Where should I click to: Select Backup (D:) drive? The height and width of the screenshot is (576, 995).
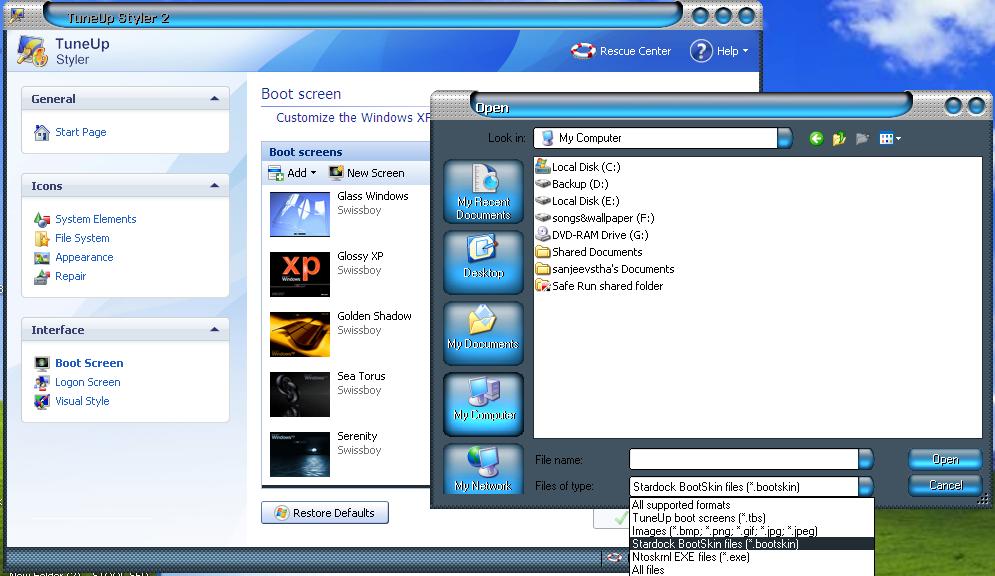pos(572,184)
